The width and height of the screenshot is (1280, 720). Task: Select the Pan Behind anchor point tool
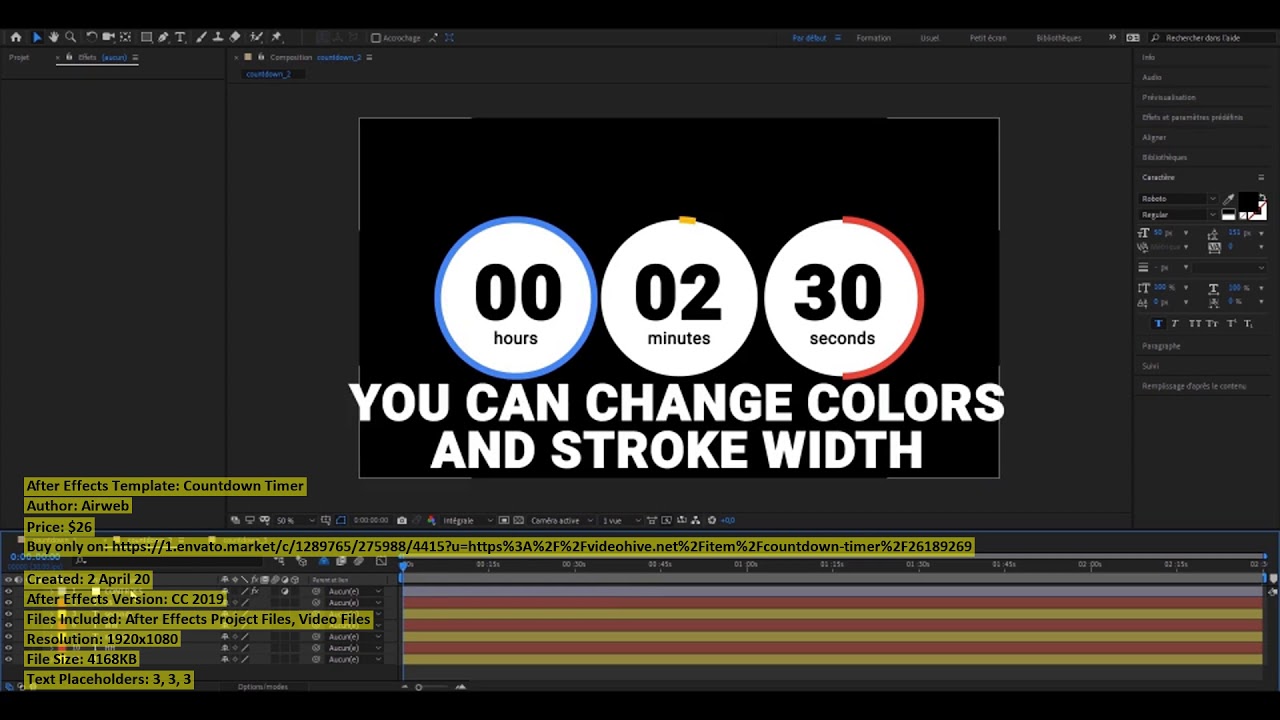tap(125, 37)
